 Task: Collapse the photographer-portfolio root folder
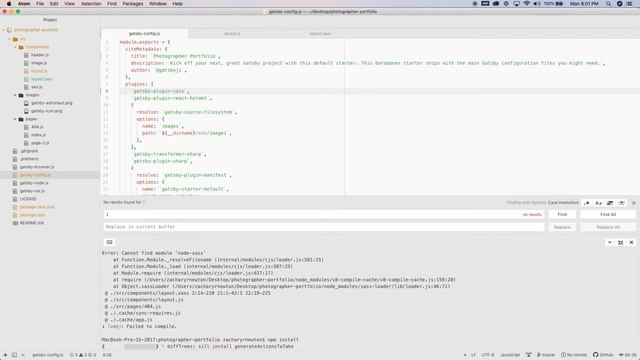(x=4, y=30)
